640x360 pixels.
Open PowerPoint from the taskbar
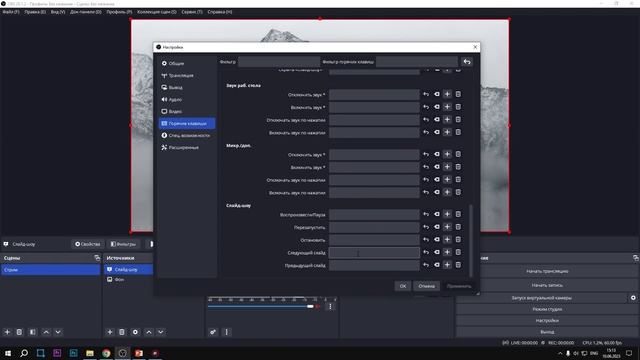(139, 353)
